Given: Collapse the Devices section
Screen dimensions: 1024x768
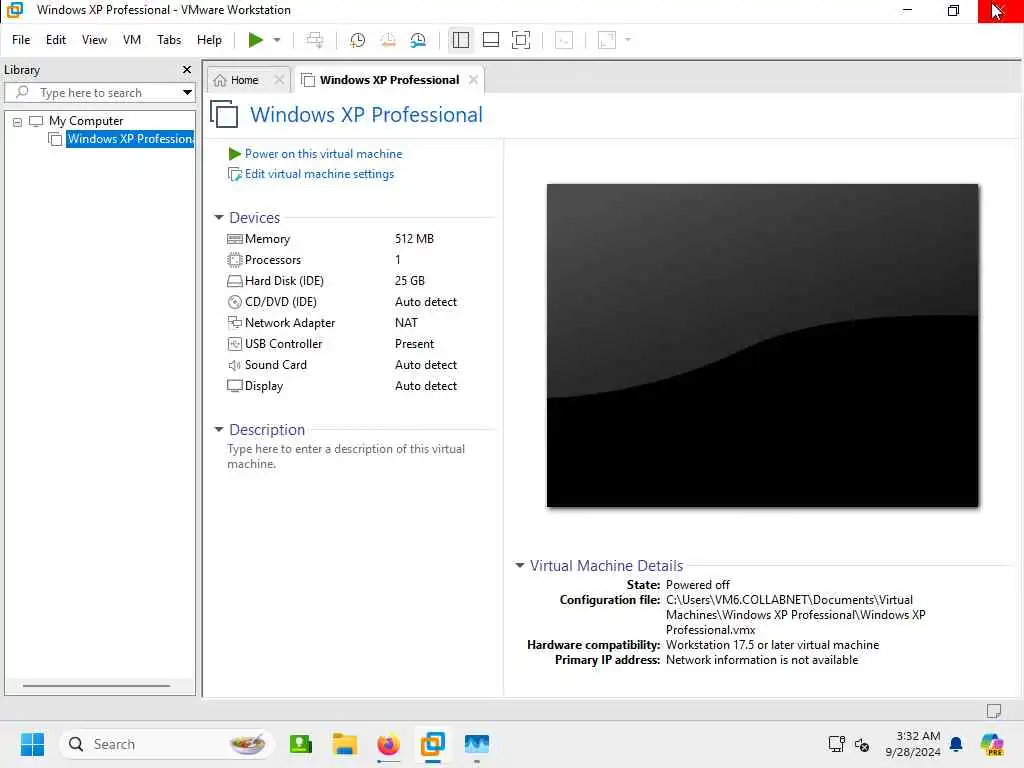Looking at the screenshot, I should 219,217.
